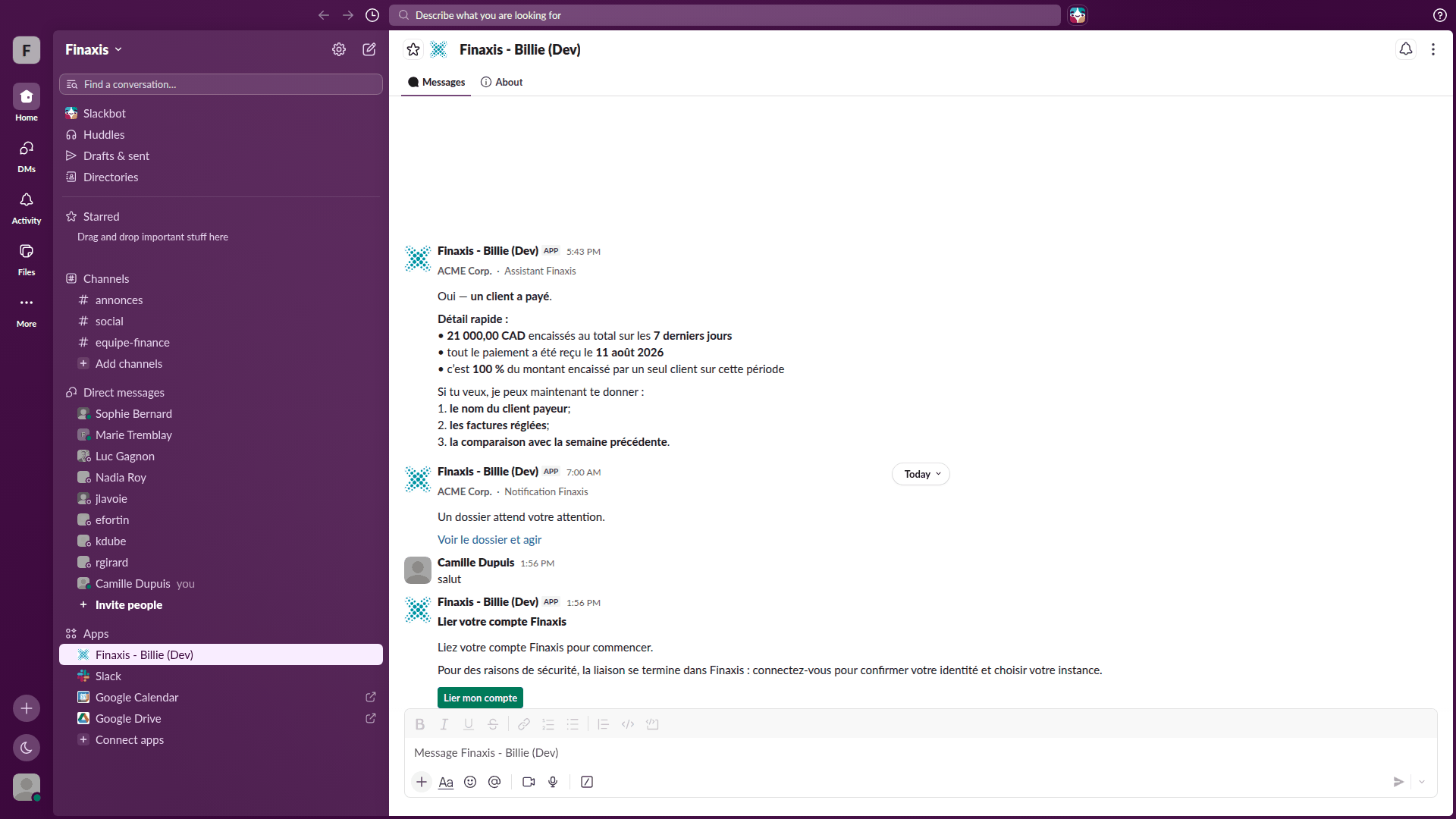Open Directories in the sidebar
This screenshot has width=1456, height=819.
click(221, 177)
